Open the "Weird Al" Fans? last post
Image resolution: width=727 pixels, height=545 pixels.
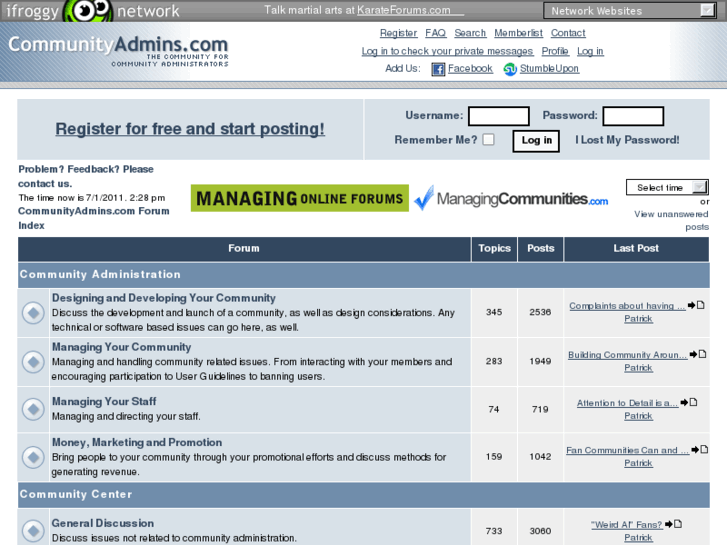[627, 525]
